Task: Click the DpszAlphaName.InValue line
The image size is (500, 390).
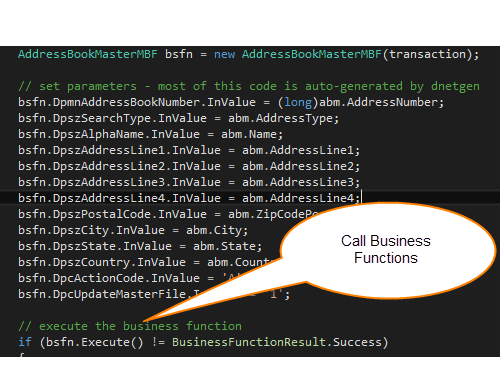Action: click(x=150, y=134)
